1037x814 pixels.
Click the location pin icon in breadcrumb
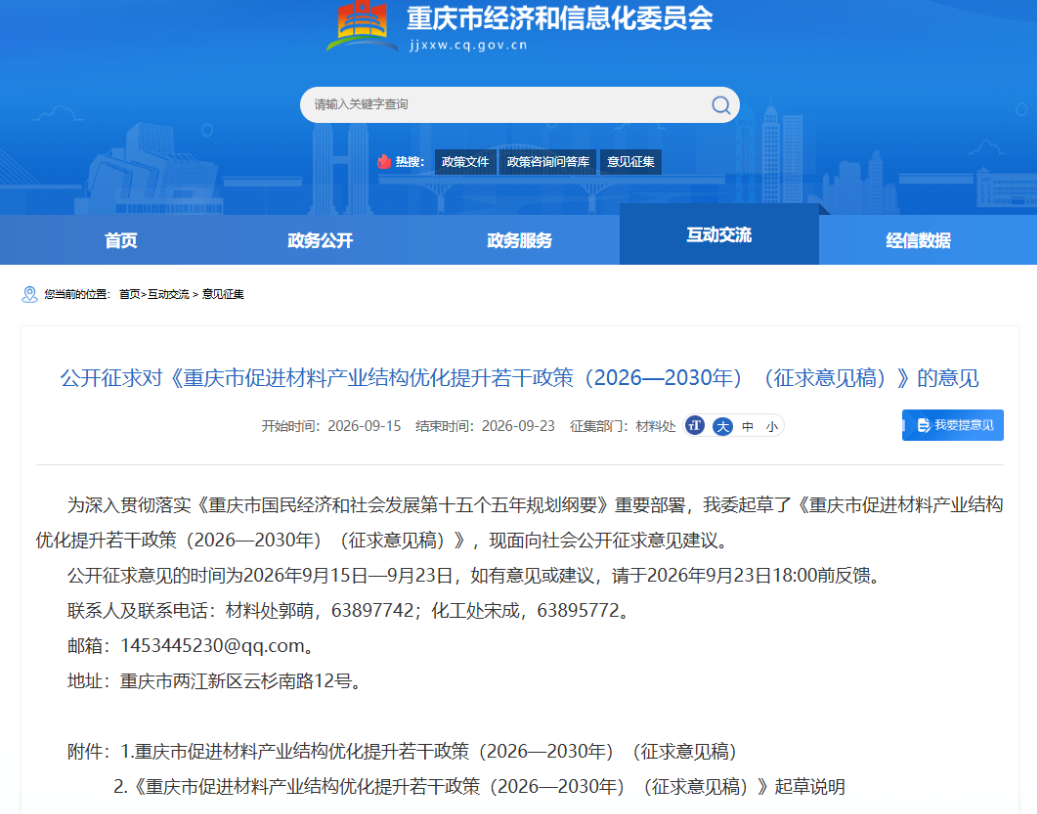click(x=30, y=294)
